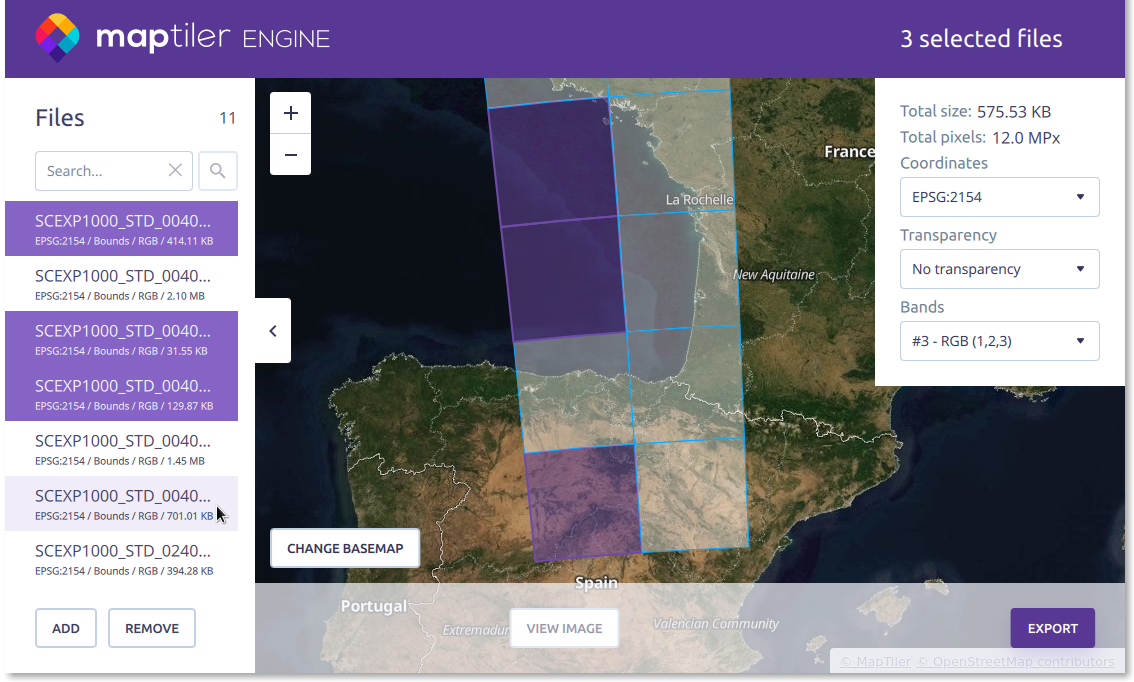Deselect the 31.55 KB file entry
The height and width of the screenshot is (682, 1134).
pyautogui.click(x=121, y=339)
